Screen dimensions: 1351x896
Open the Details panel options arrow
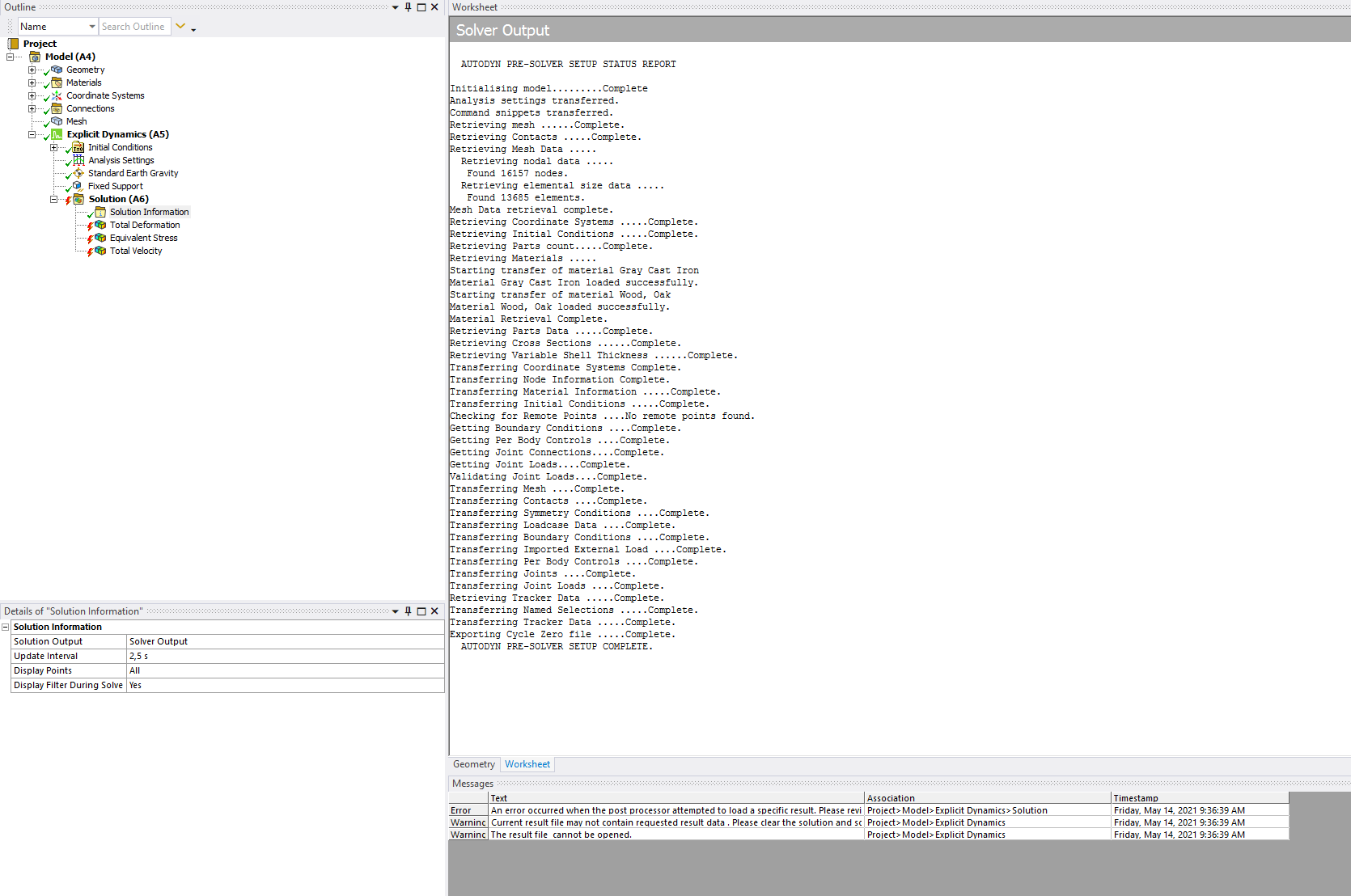click(395, 611)
